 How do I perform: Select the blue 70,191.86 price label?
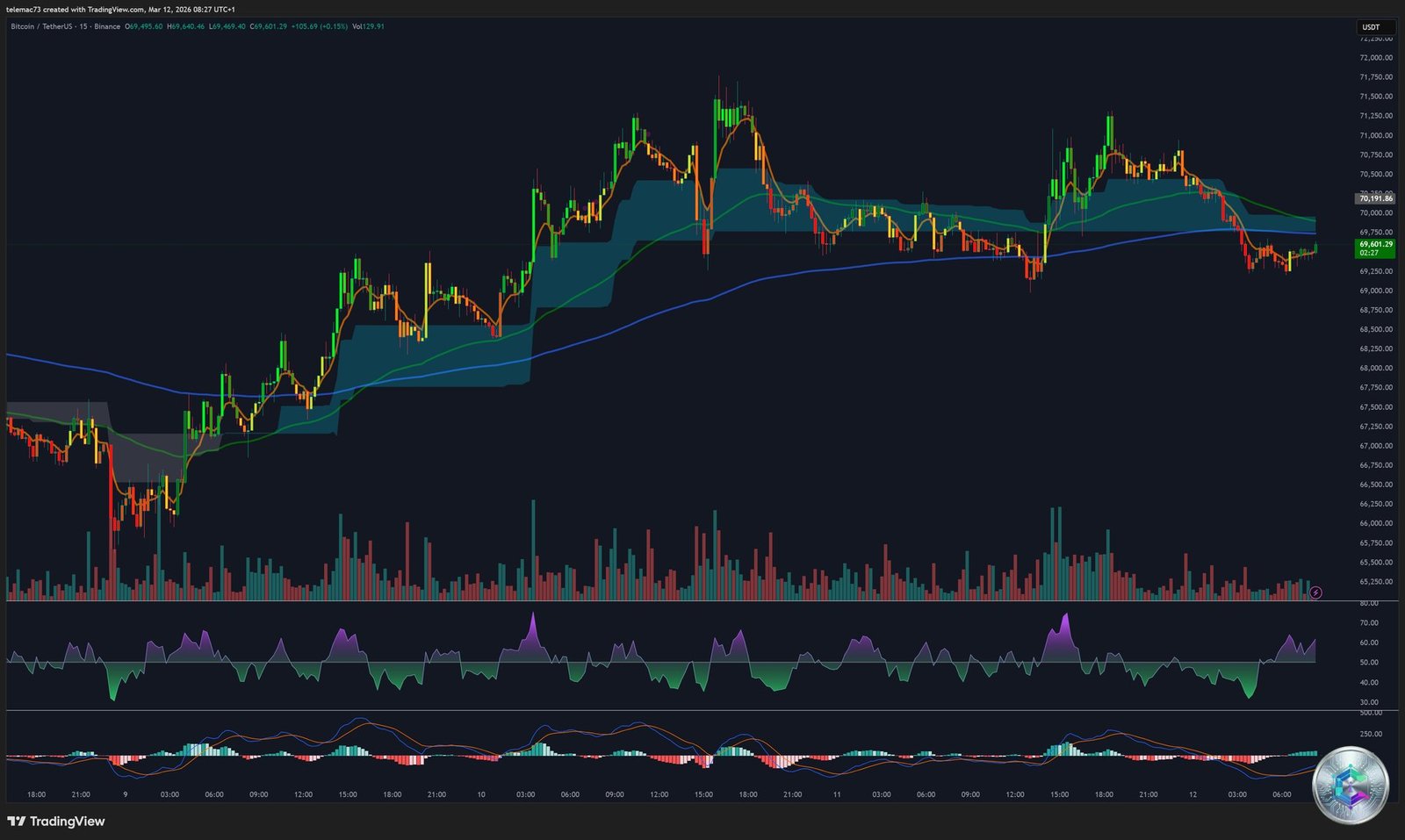coord(1373,198)
